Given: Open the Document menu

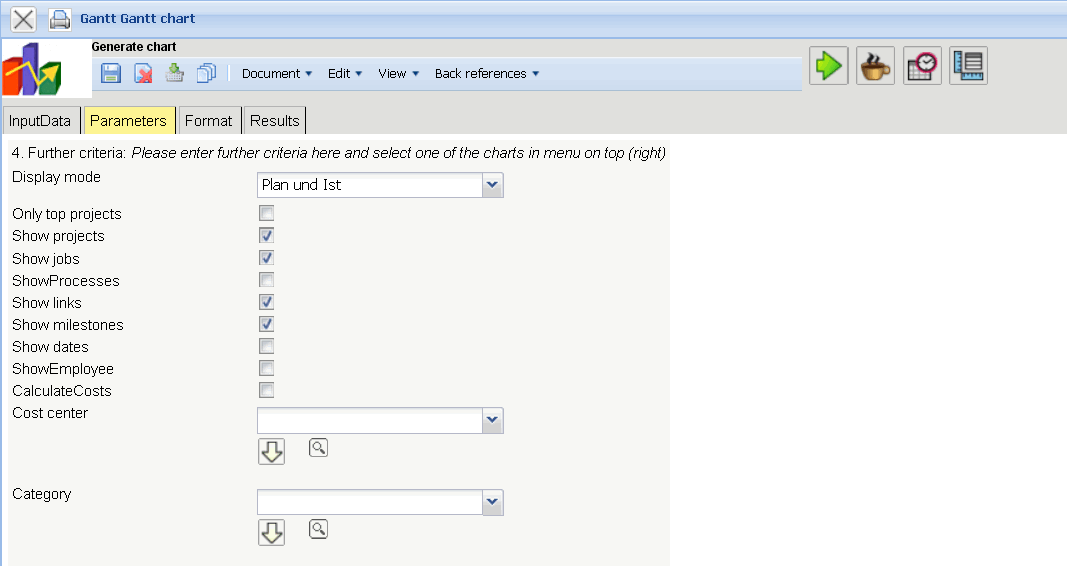Looking at the screenshot, I should (277, 73).
